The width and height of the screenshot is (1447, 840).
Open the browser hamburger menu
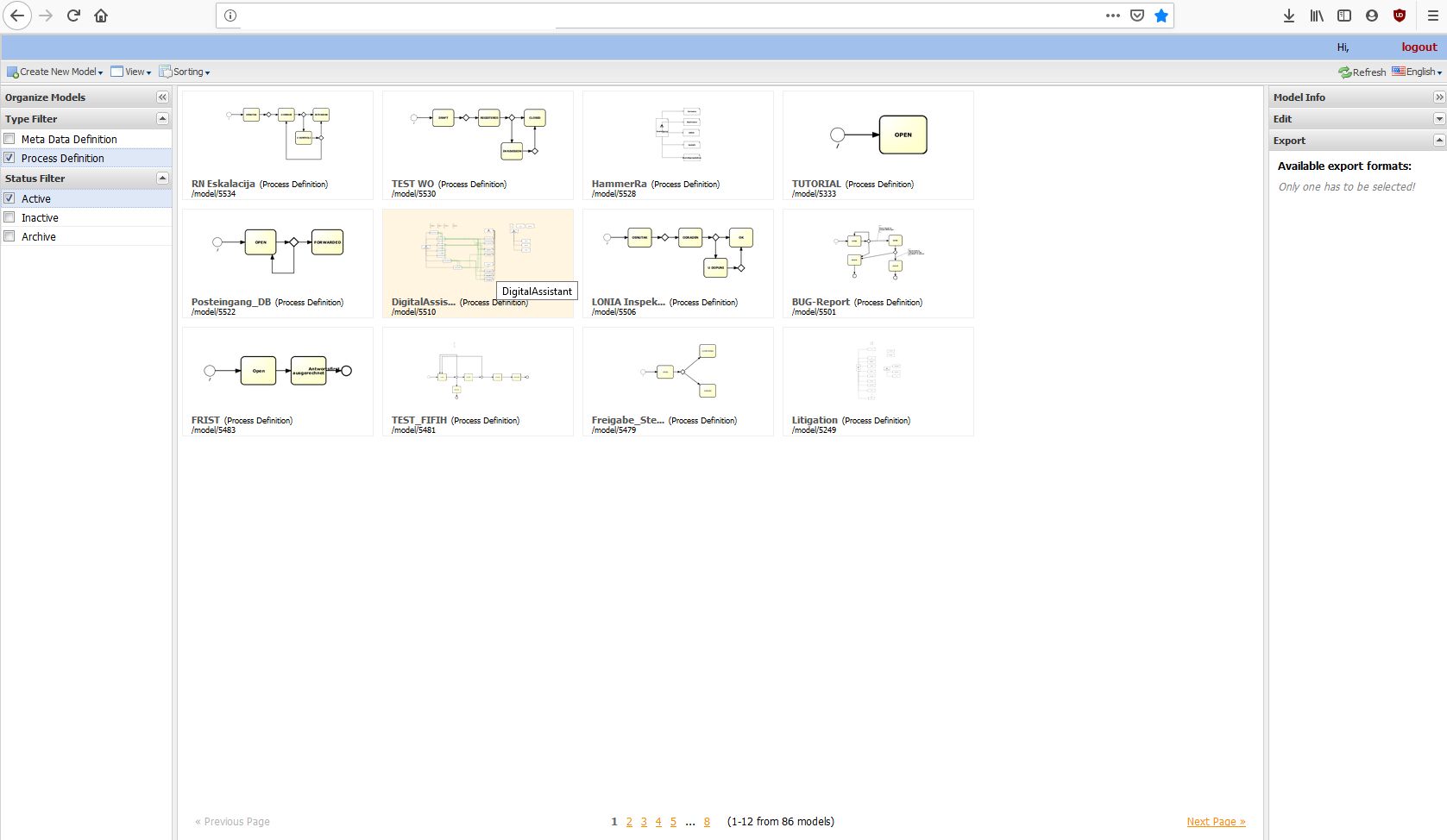point(1432,16)
